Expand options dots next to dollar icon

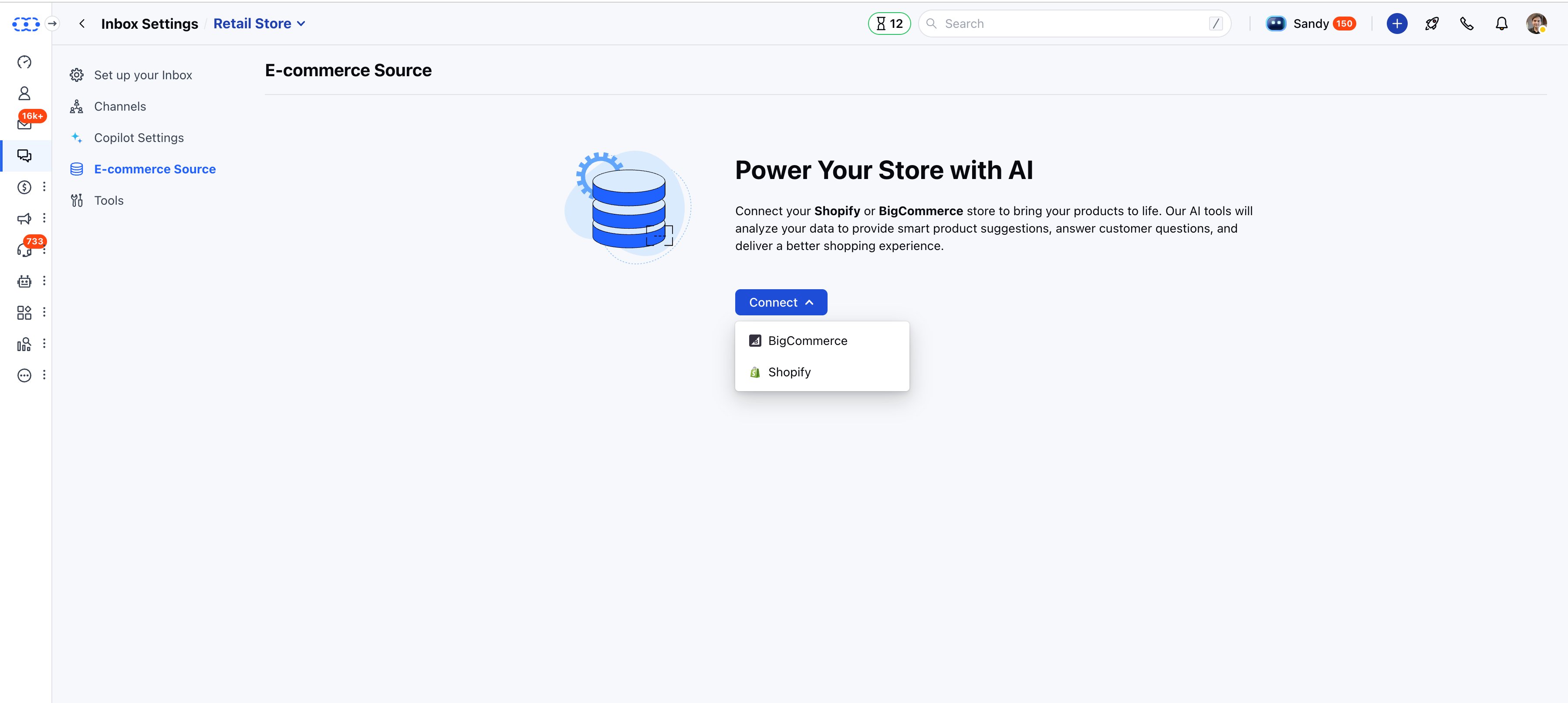pos(44,187)
